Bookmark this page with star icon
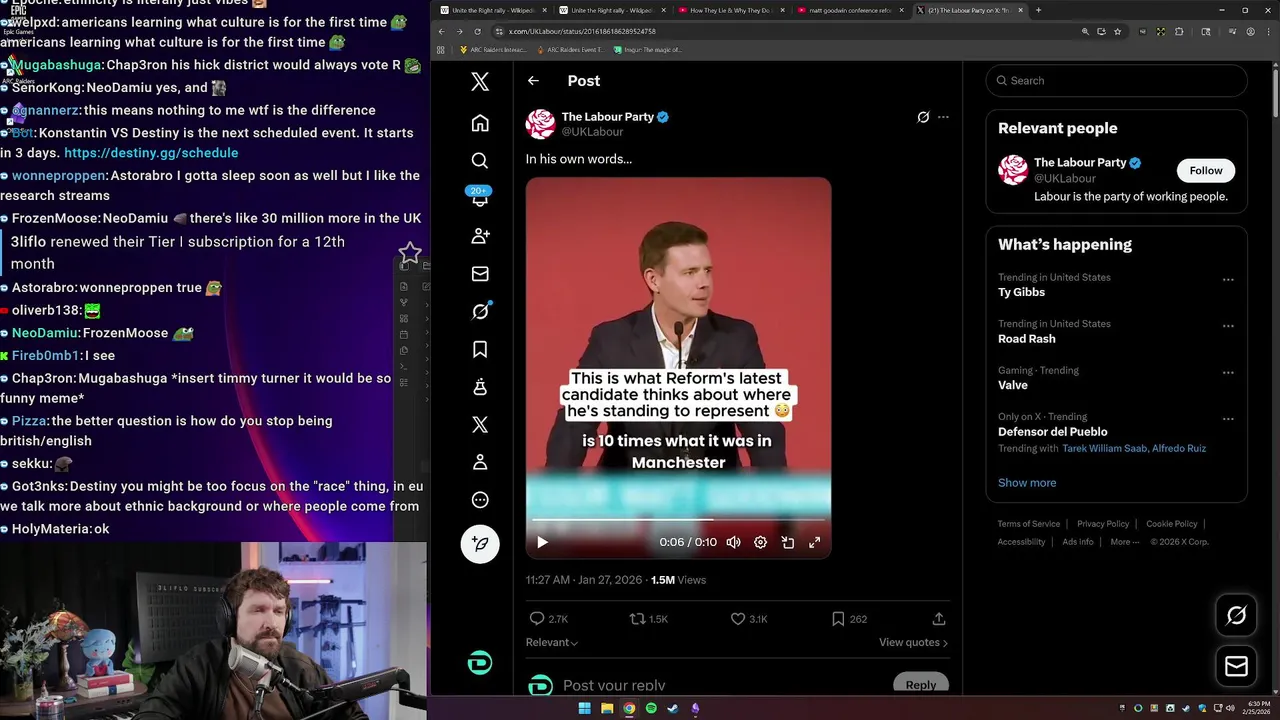 click(x=1117, y=31)
